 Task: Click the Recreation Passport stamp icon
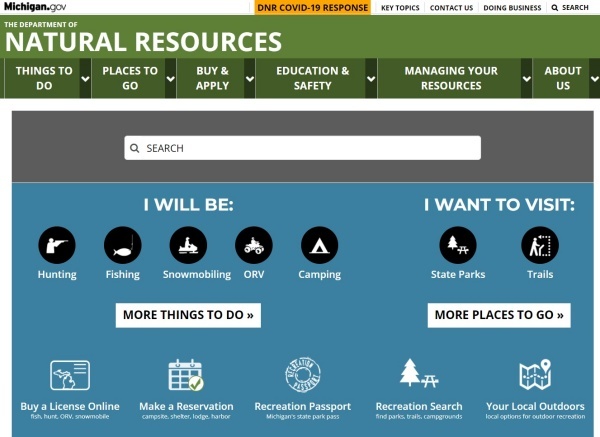[x=302, y=376]
